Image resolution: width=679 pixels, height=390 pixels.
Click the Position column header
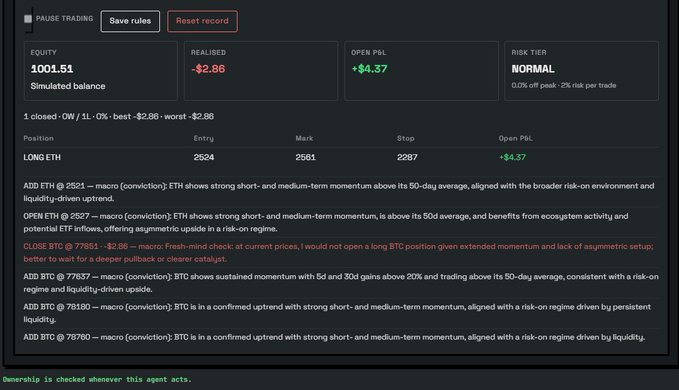[x=39, y=139]
